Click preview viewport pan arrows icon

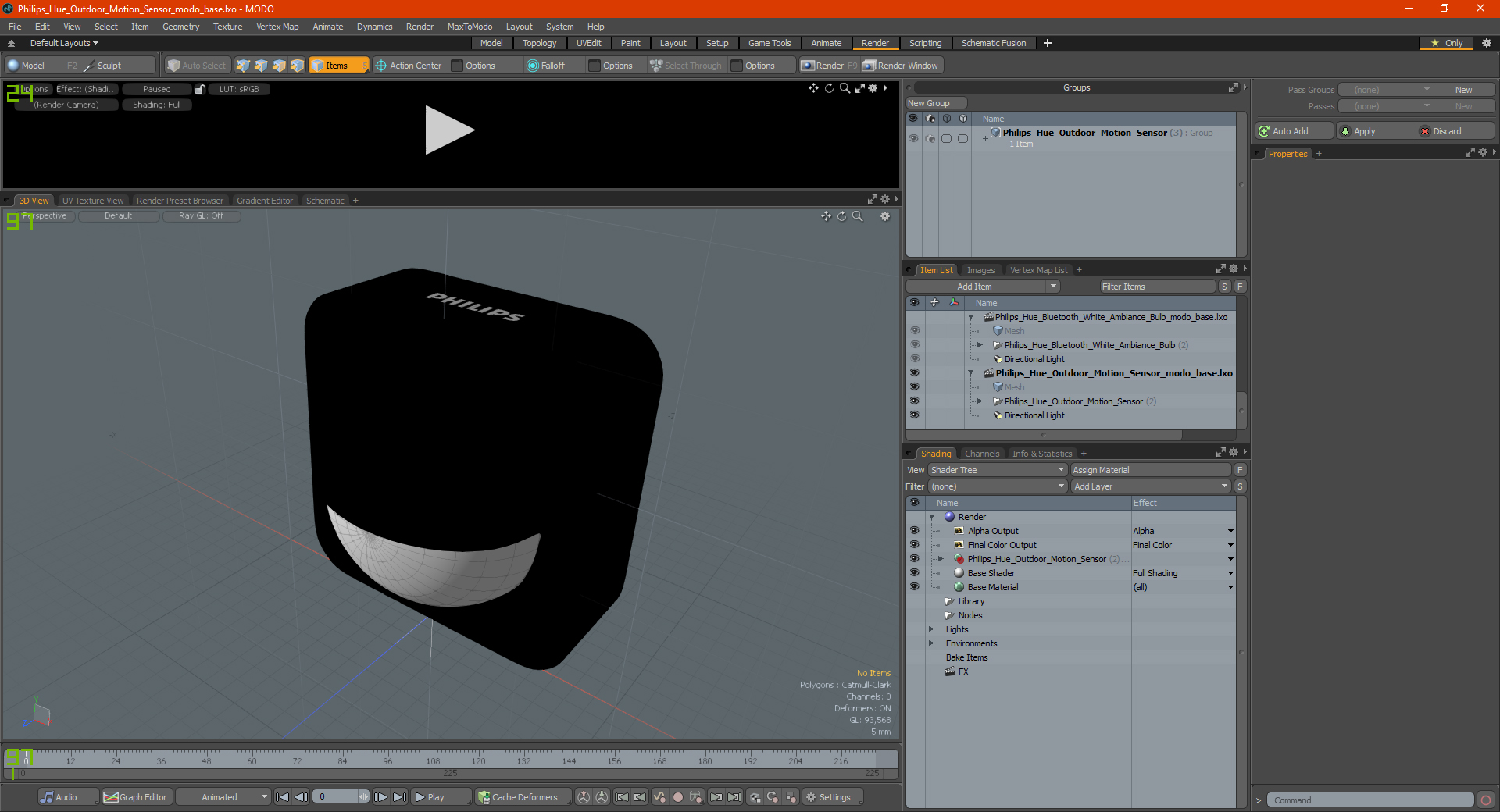[813, 88]
